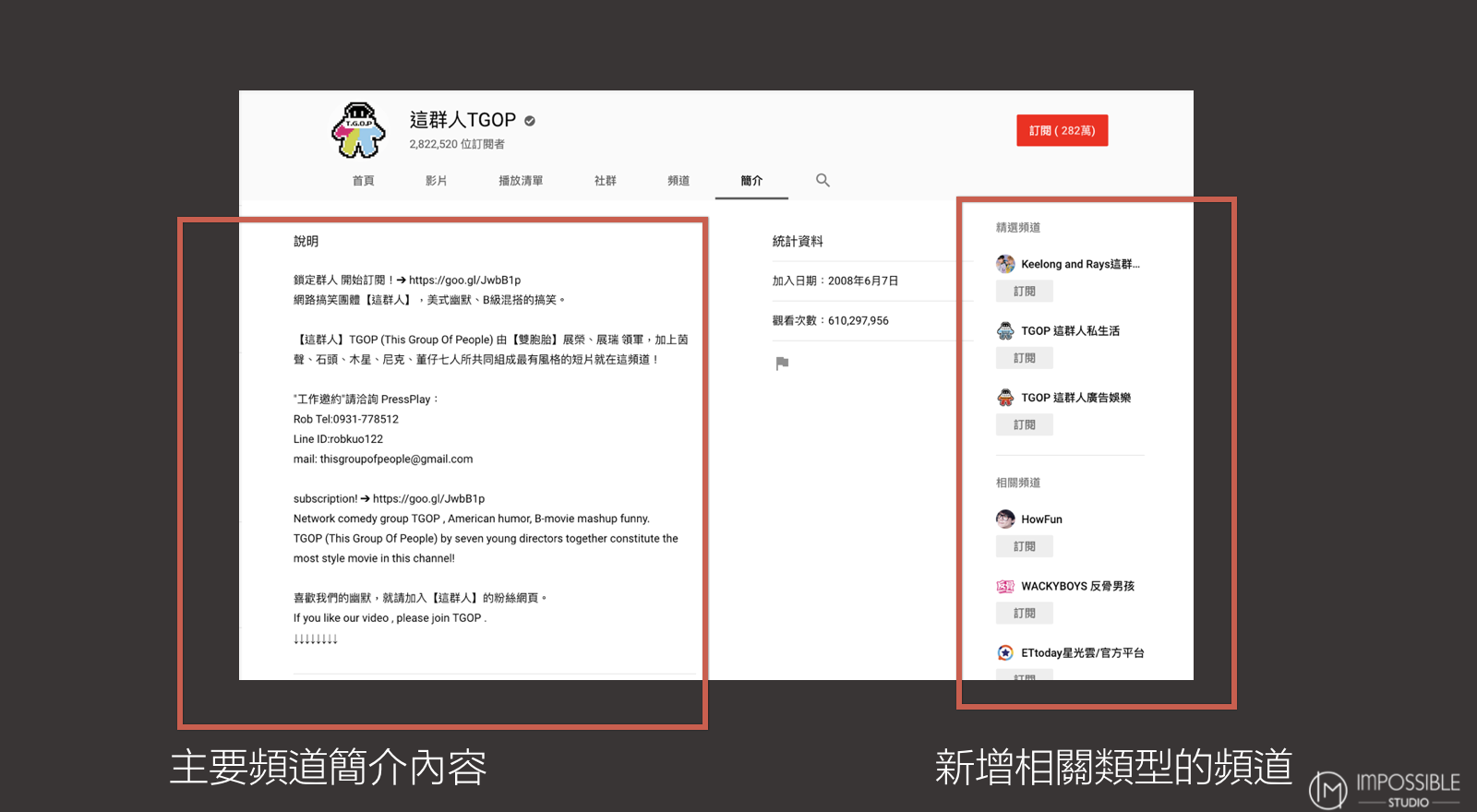Go to the 社群 tab

click(605, 181)
